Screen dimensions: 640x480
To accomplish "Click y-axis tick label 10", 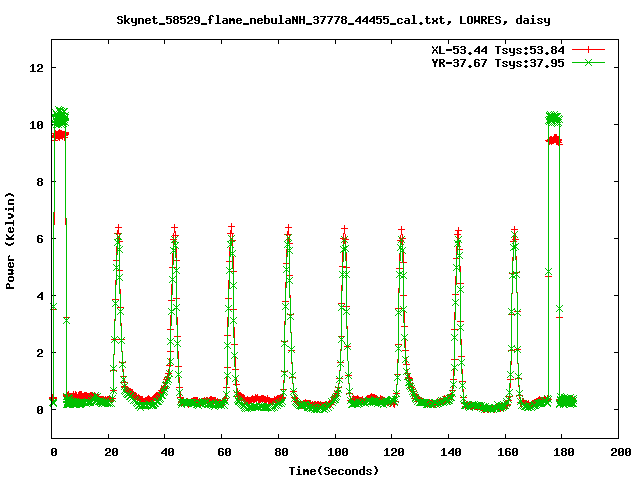I will tap(36, 125).
